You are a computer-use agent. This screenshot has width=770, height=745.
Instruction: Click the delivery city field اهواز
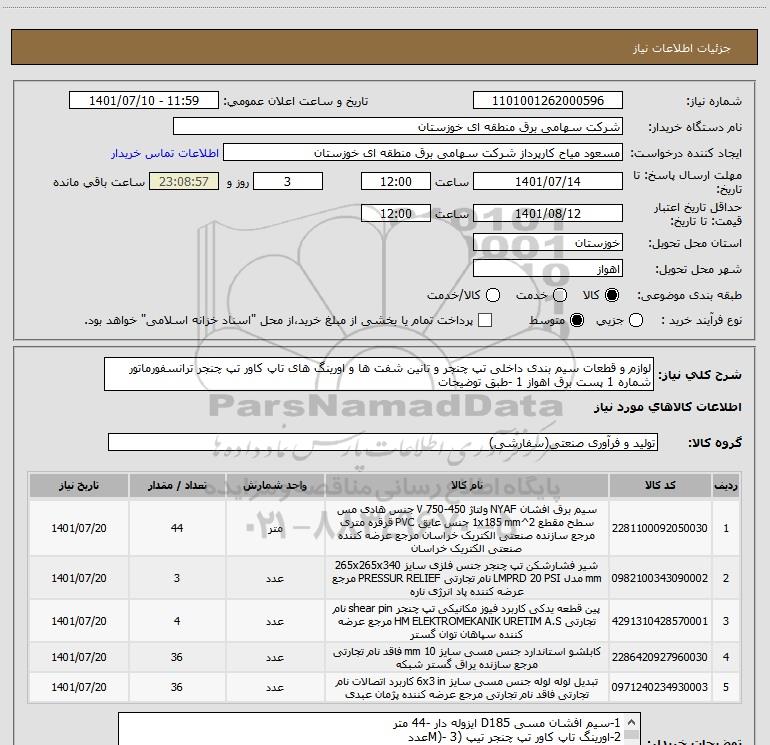(x=548, y=269)
